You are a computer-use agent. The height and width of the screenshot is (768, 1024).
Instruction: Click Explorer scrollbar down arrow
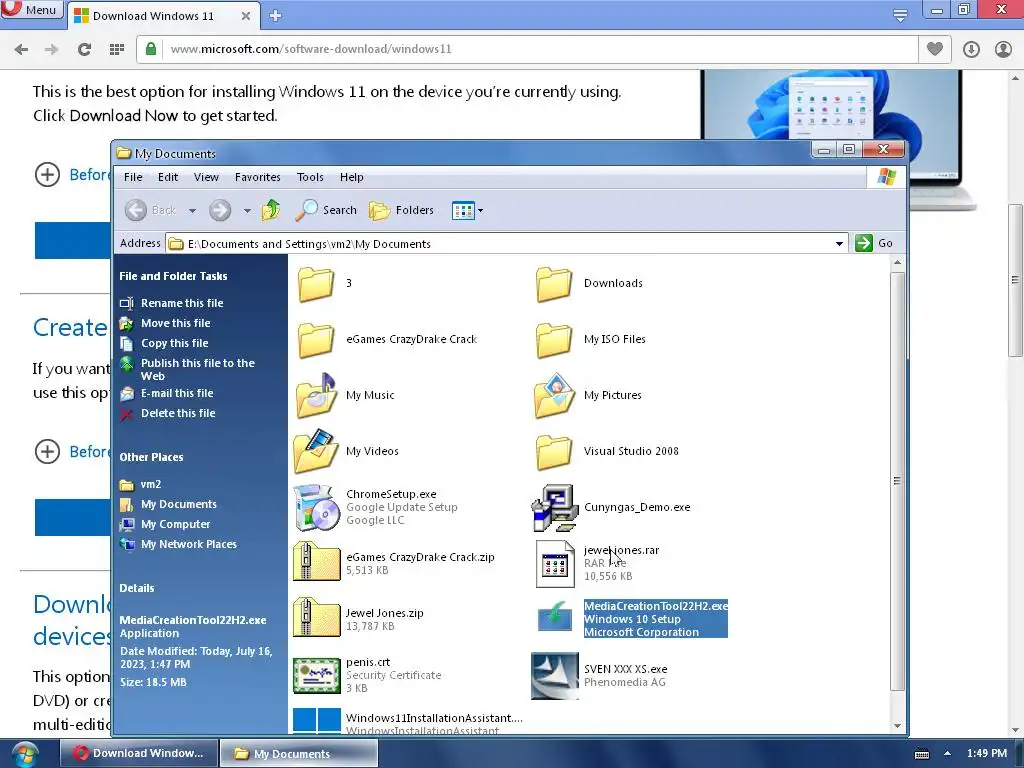(x=897, y=726)
